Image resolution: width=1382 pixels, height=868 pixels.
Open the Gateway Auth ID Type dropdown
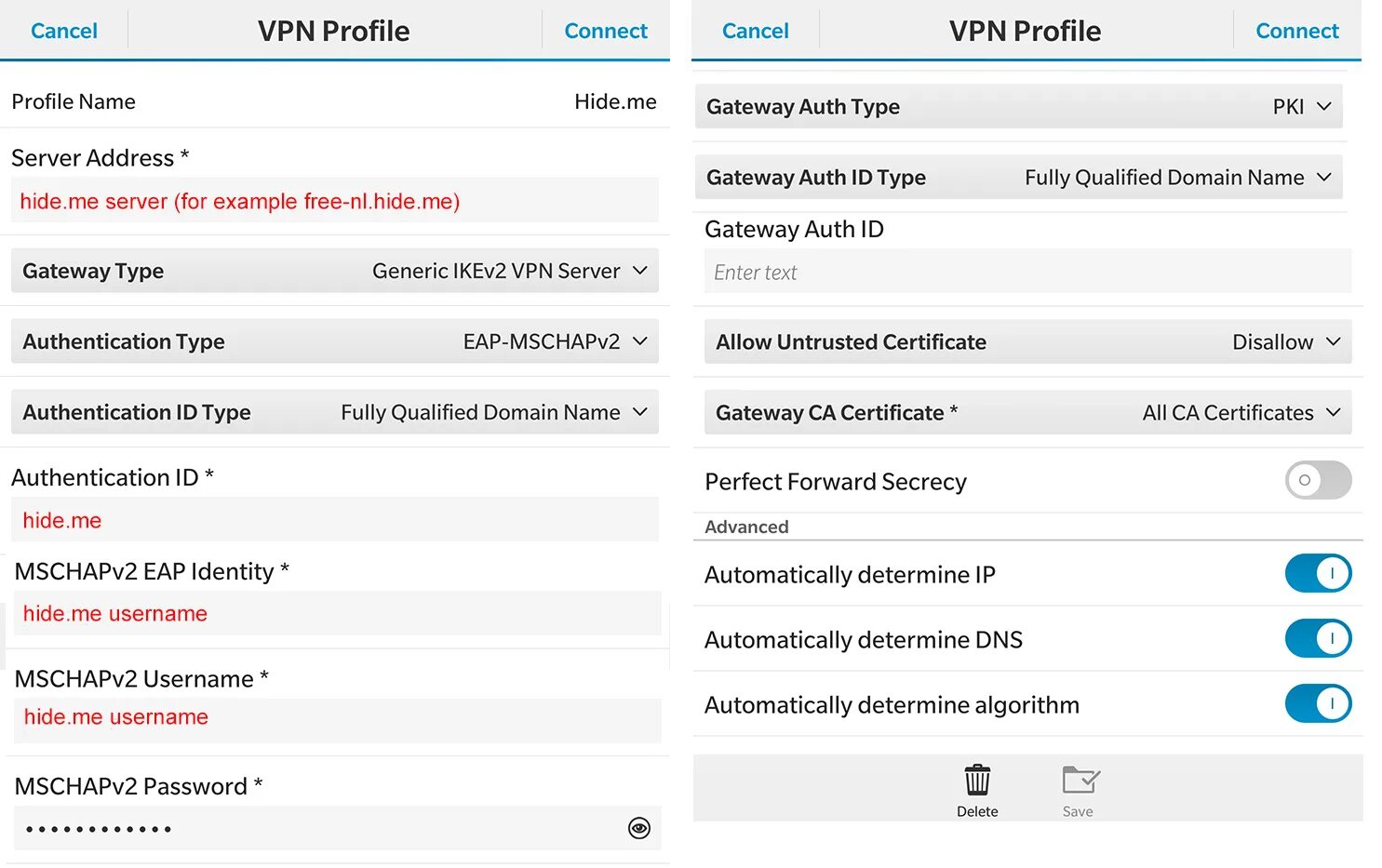1018,178
